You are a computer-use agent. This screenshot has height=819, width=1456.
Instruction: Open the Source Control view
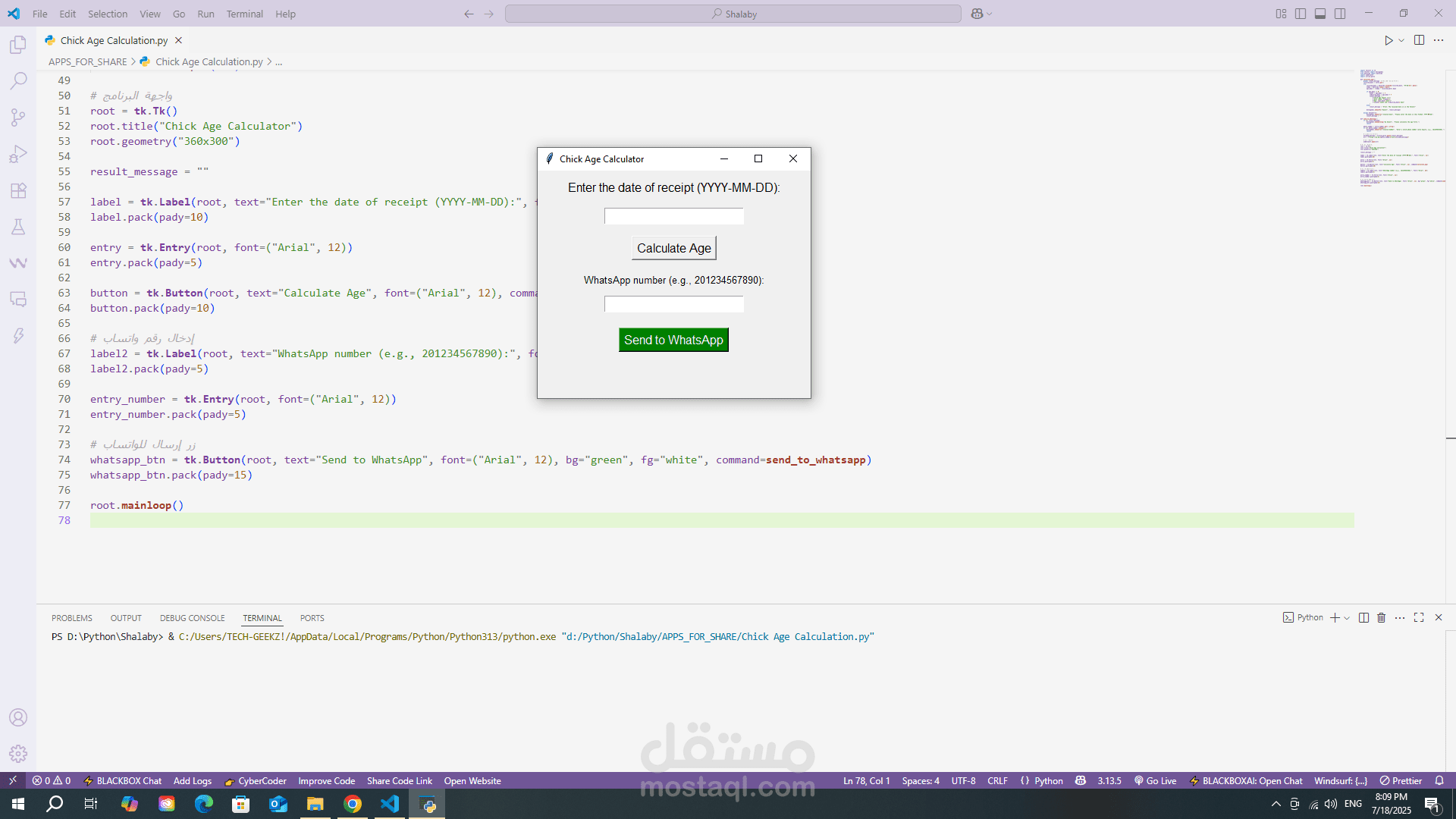coord(18,117)
